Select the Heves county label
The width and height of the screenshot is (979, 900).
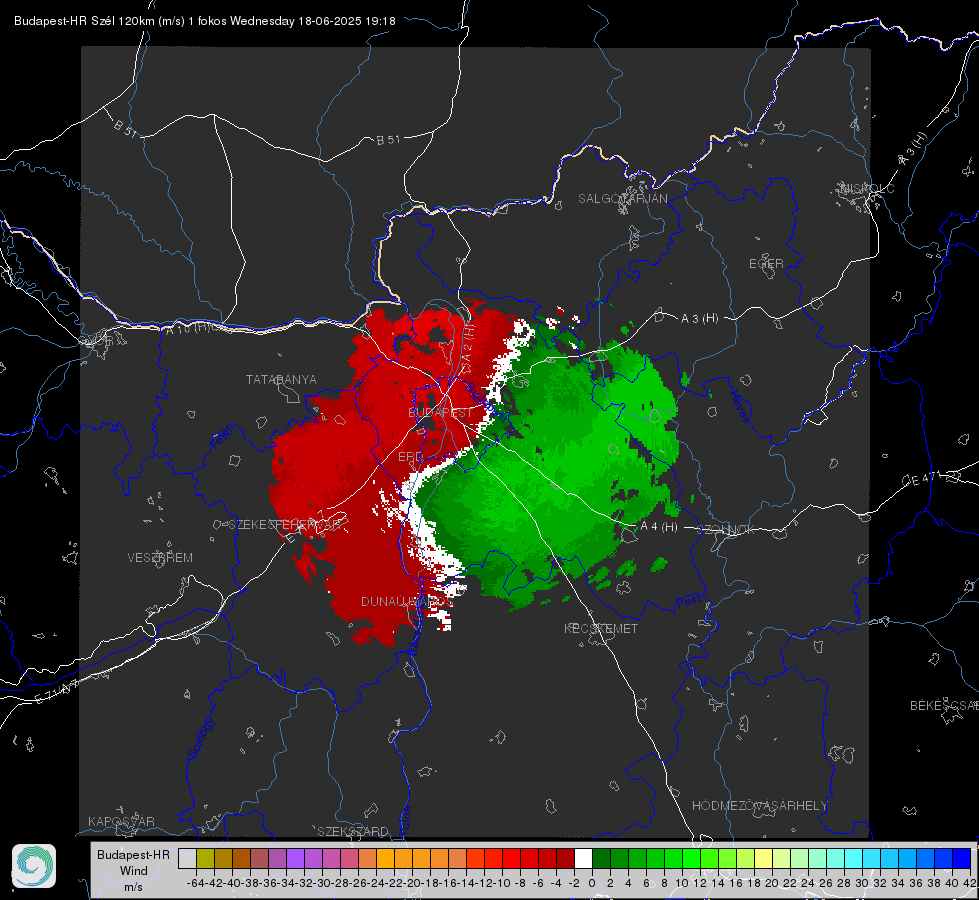[x=740, y=406]
